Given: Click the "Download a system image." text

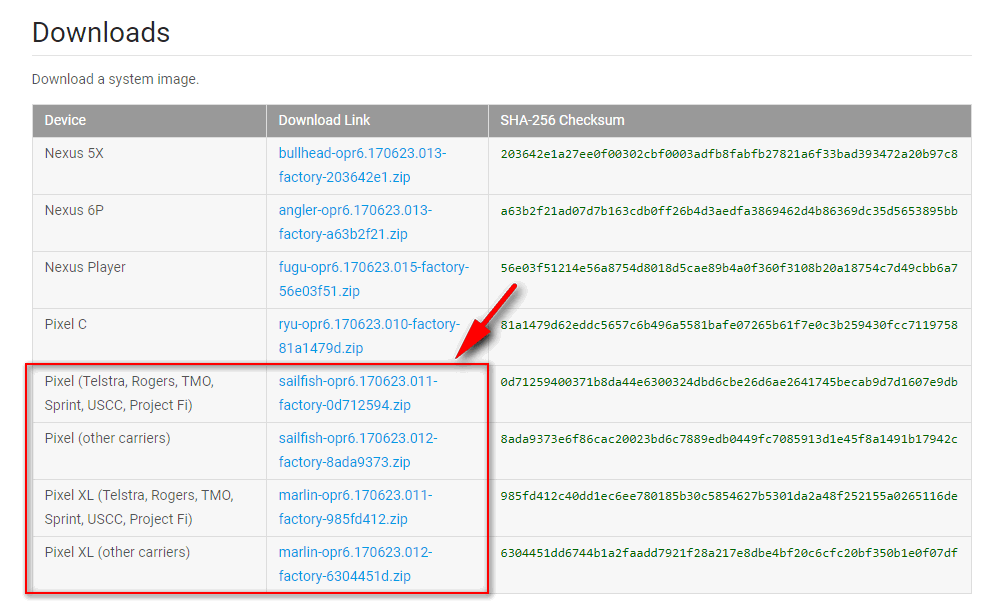Looking at the screenshot, I should 115,79.
